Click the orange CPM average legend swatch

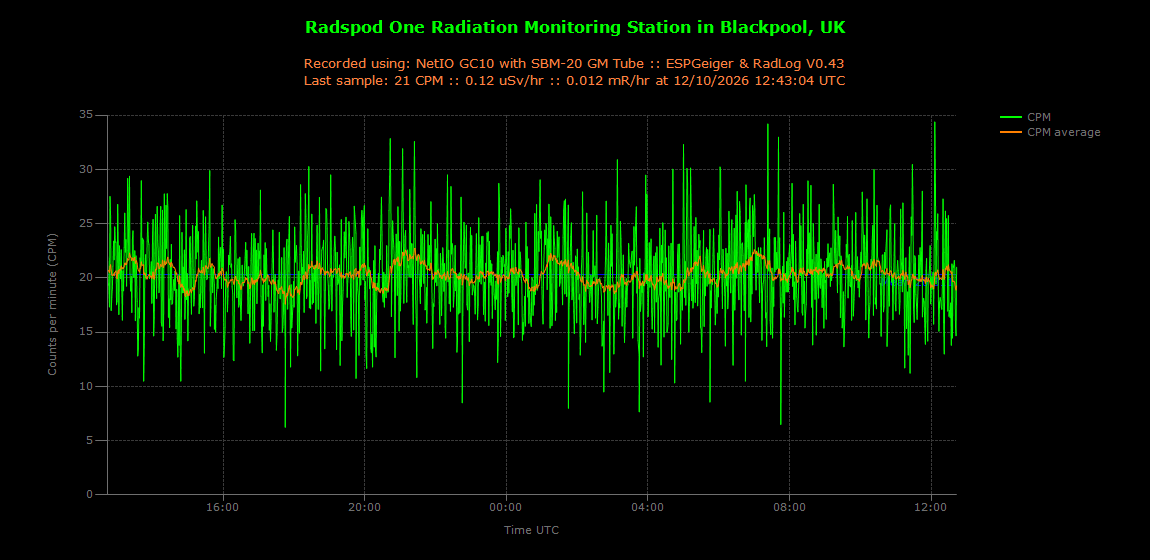(x=1010, y=132)
